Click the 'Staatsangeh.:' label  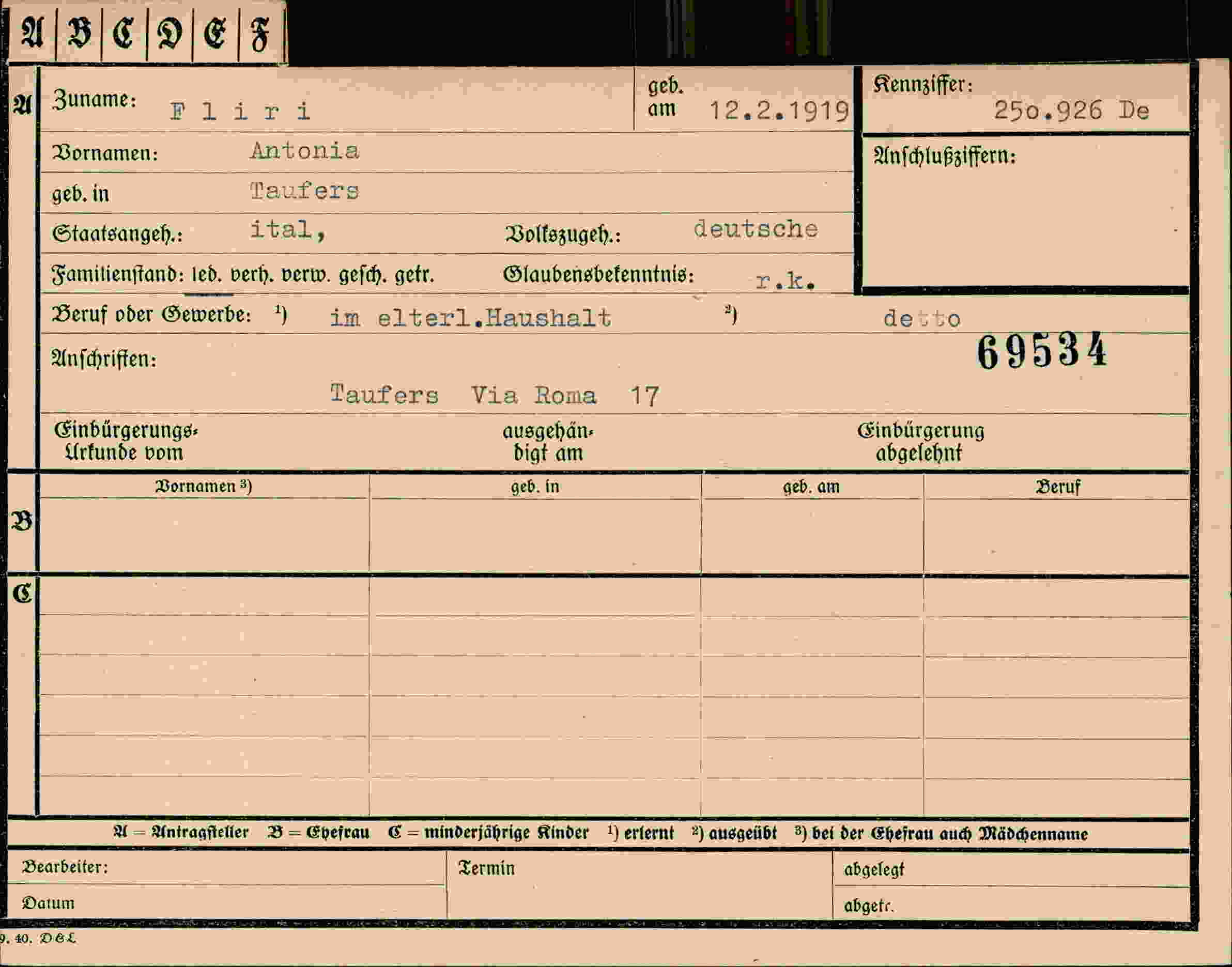point(117,234)
